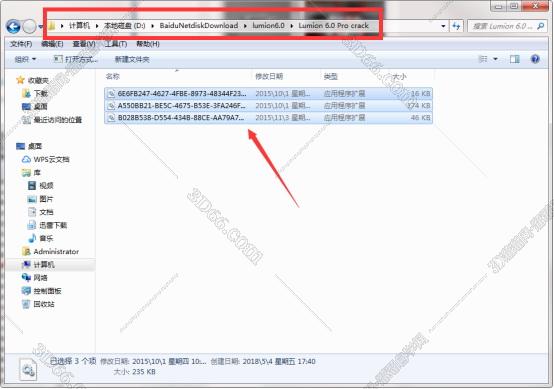Image resolution: width=554 pixels, height=389 pixels.
Task: Select 收藏夹 in the navigation pane
Action: [38, 81]
